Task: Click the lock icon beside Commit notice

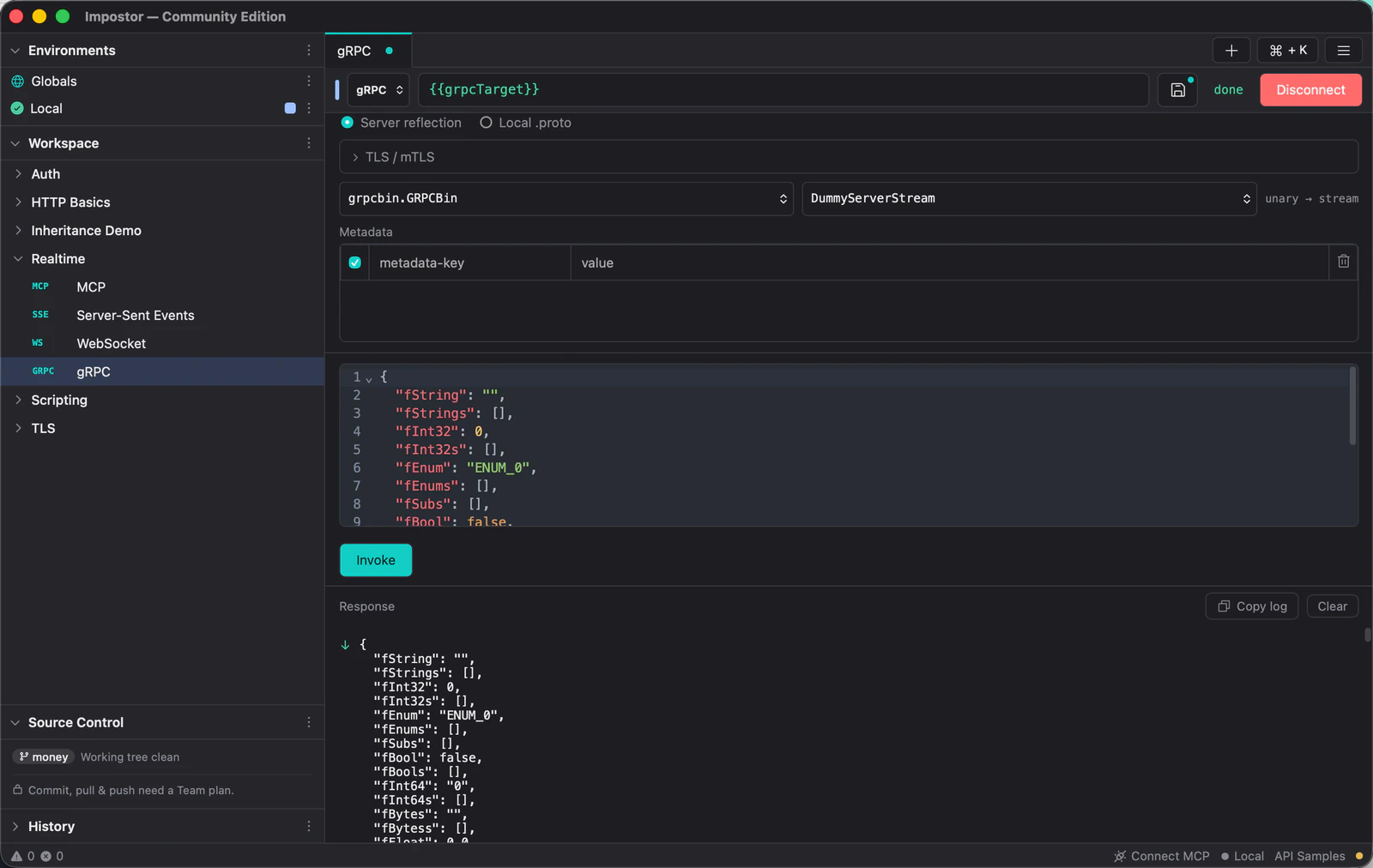Action: (17, 790)
